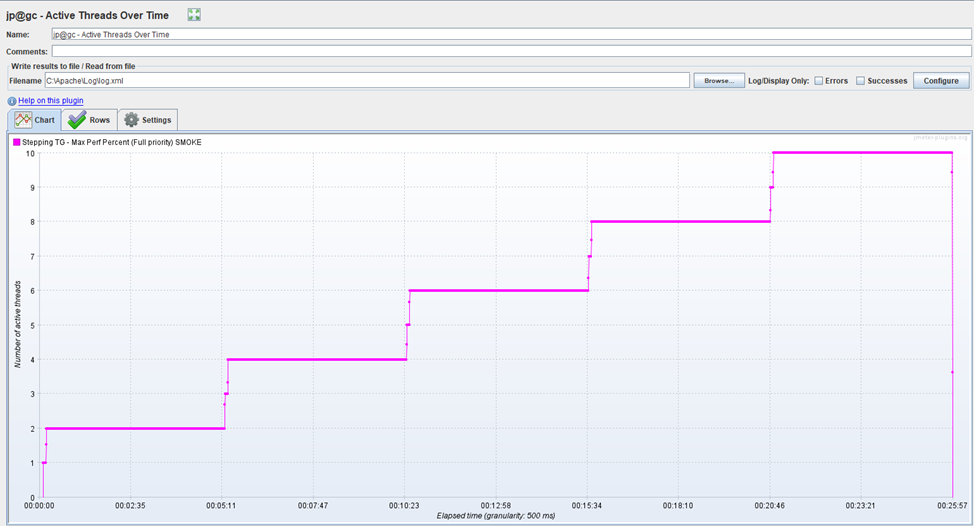
Task: Enable the Errors checkbox
Action: (x=819, y=81)
